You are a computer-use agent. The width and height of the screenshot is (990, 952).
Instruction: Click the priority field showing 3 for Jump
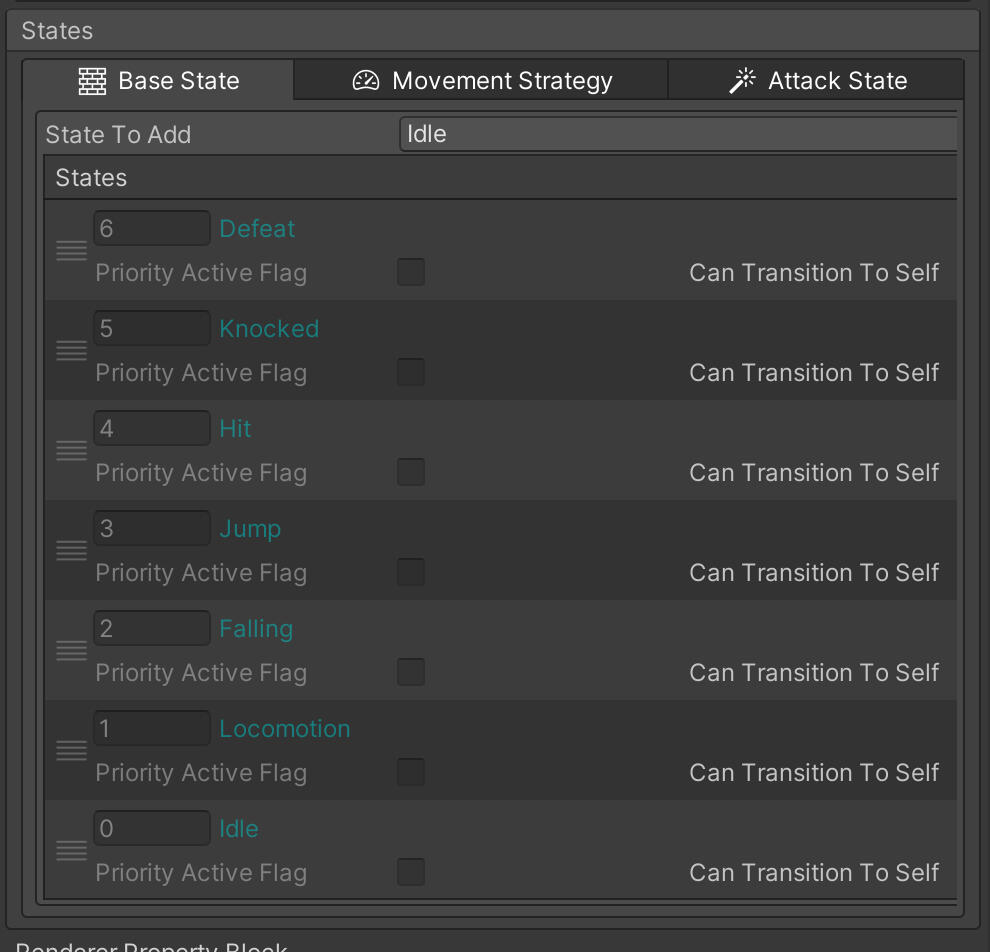coord(151,528)
